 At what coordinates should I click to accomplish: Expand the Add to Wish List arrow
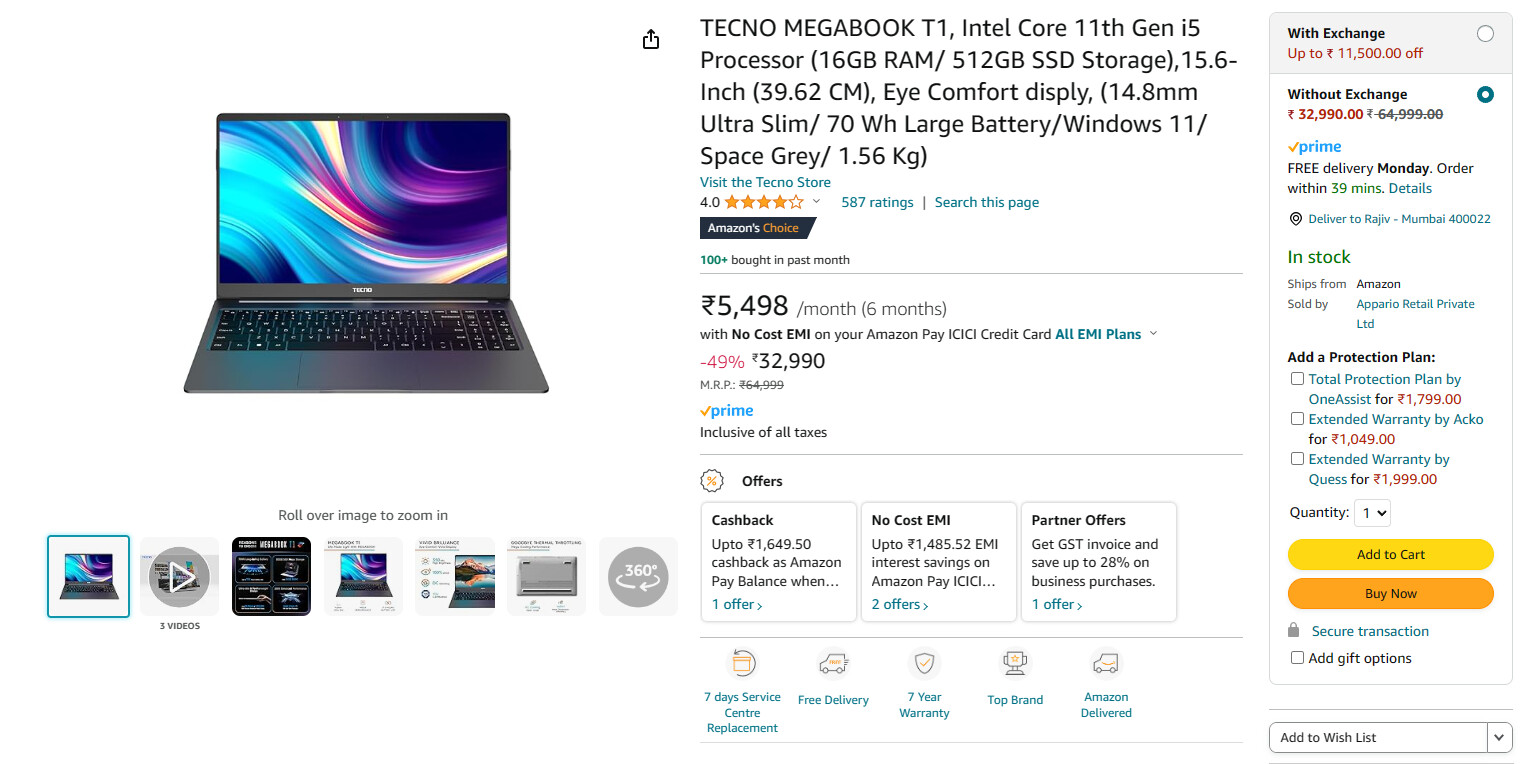1499,737
